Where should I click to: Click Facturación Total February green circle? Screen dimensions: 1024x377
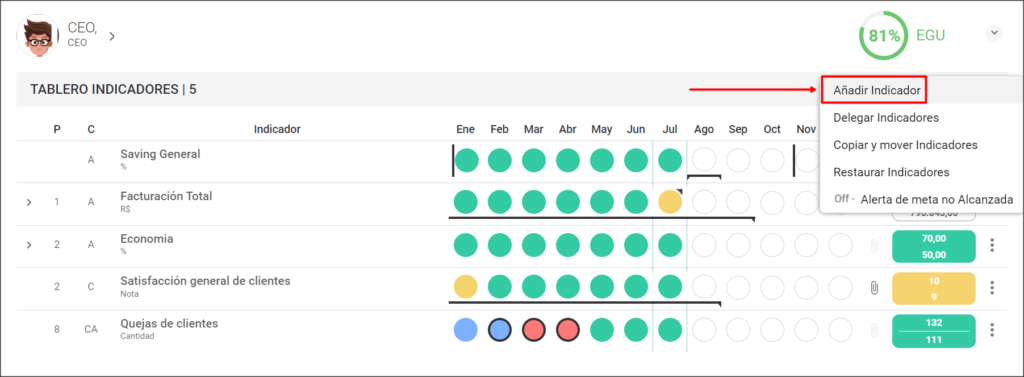pyautogui.click(x=500, y=203)
